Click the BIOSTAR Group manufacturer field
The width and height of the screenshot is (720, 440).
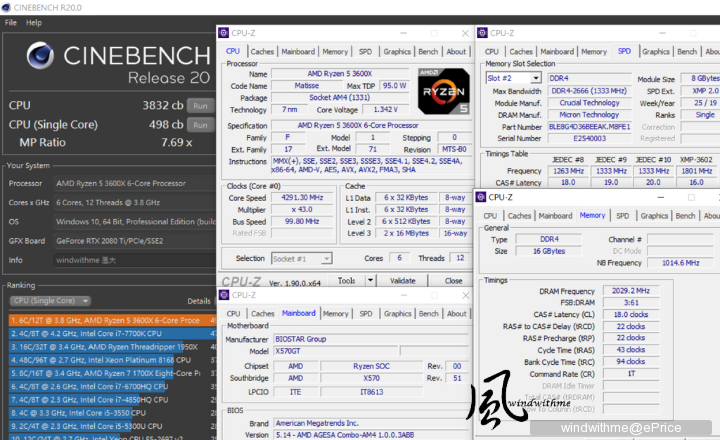point(371,339)
